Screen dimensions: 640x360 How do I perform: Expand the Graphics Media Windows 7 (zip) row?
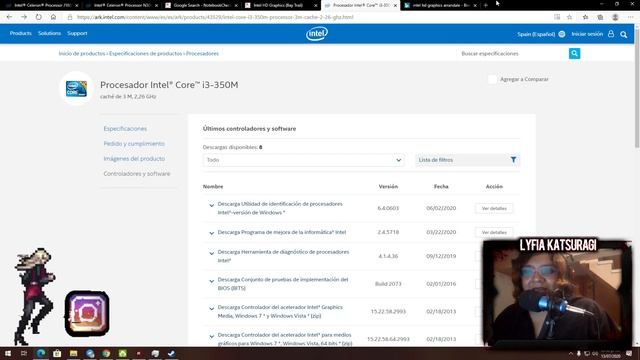[211, 309]
